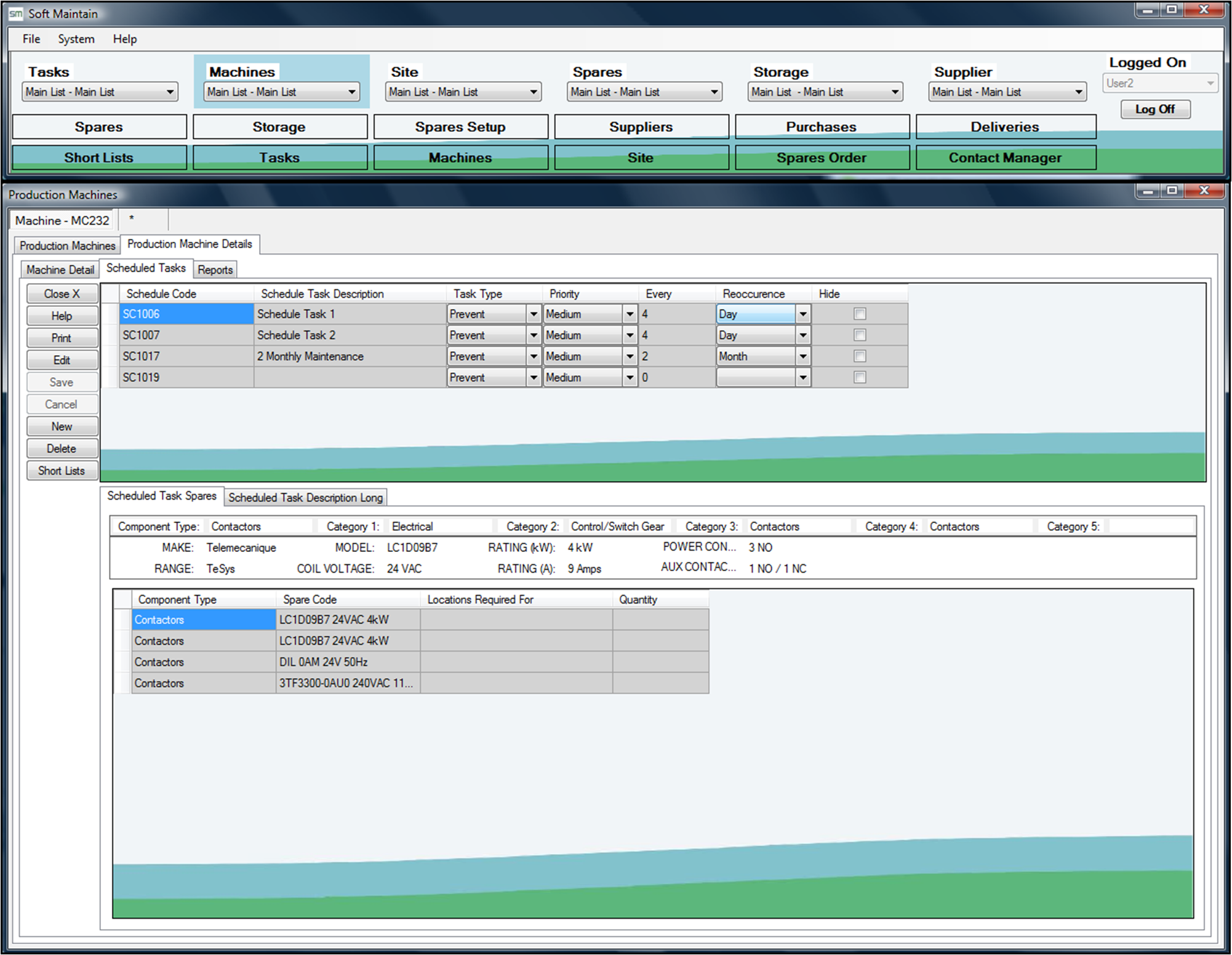Click the Schedule Task 2 description cell

tap(350, 335)
